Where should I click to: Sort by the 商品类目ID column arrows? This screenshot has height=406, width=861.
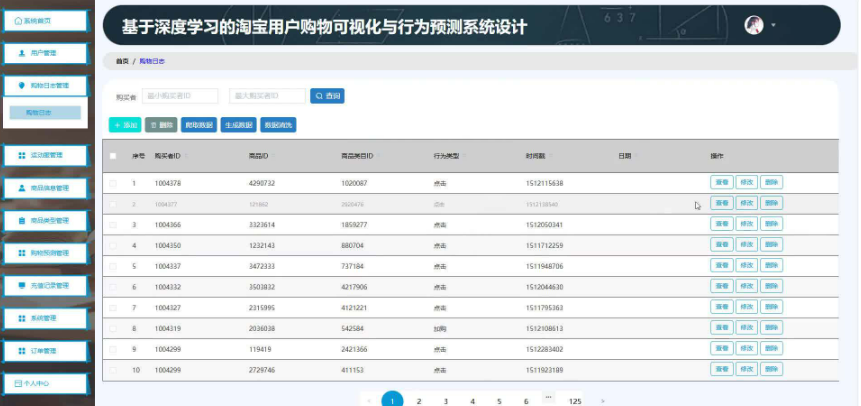[x=379, y=157]
